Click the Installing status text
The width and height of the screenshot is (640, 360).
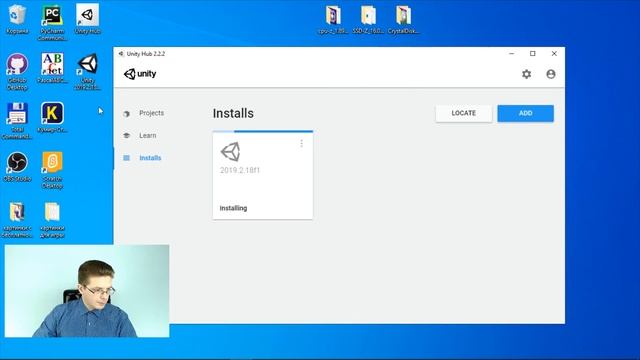click(233, 208)
